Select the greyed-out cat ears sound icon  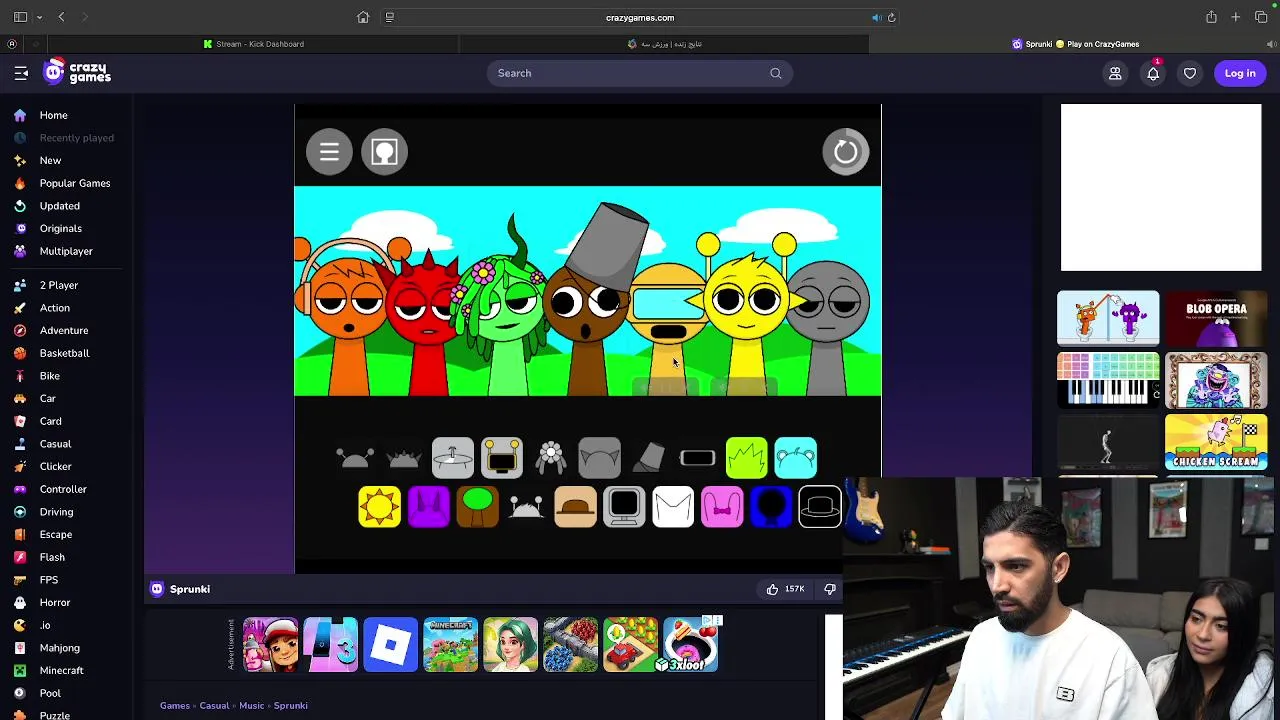tap(599, 458)
